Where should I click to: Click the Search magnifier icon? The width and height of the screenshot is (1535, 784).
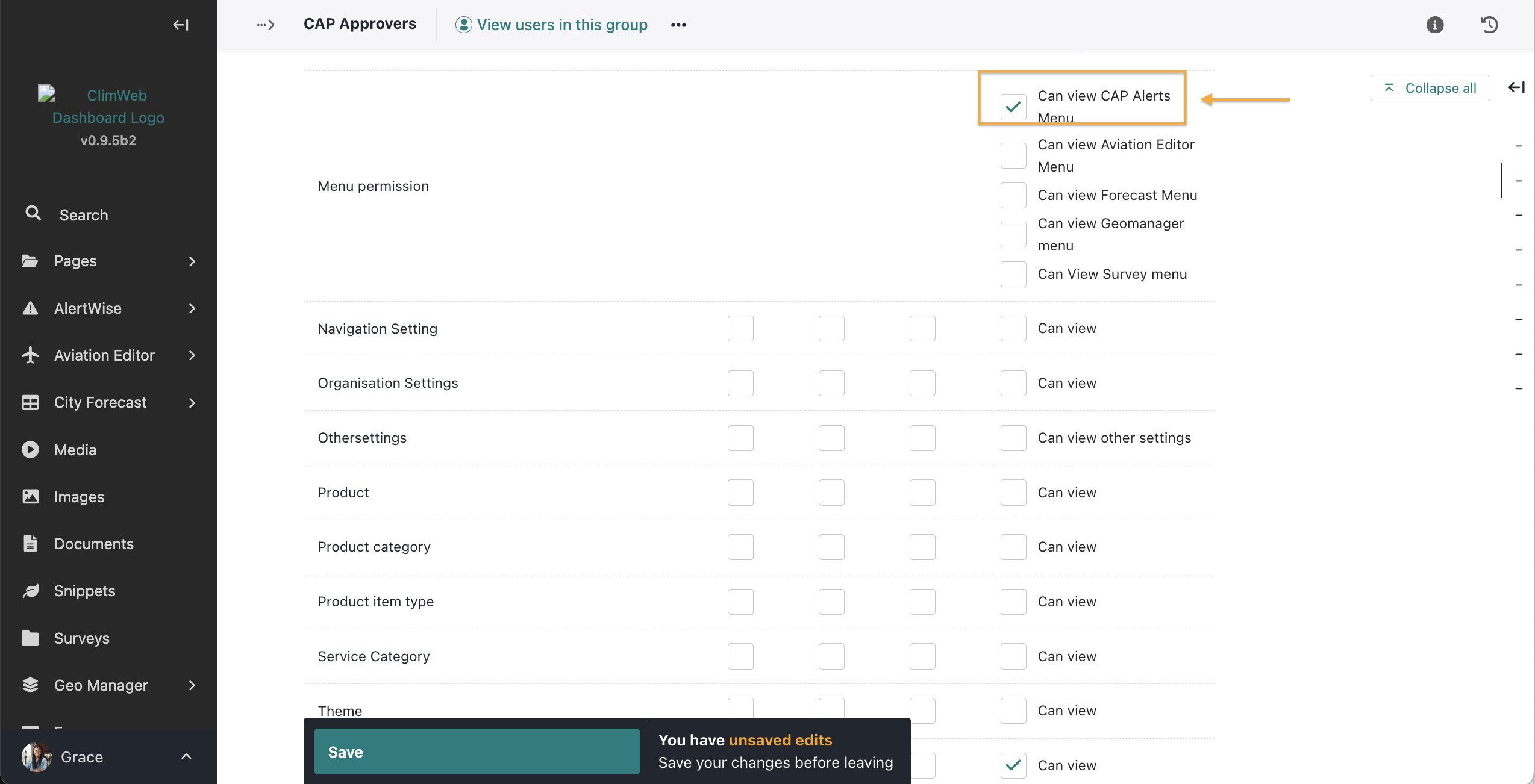tap(33, 213)
